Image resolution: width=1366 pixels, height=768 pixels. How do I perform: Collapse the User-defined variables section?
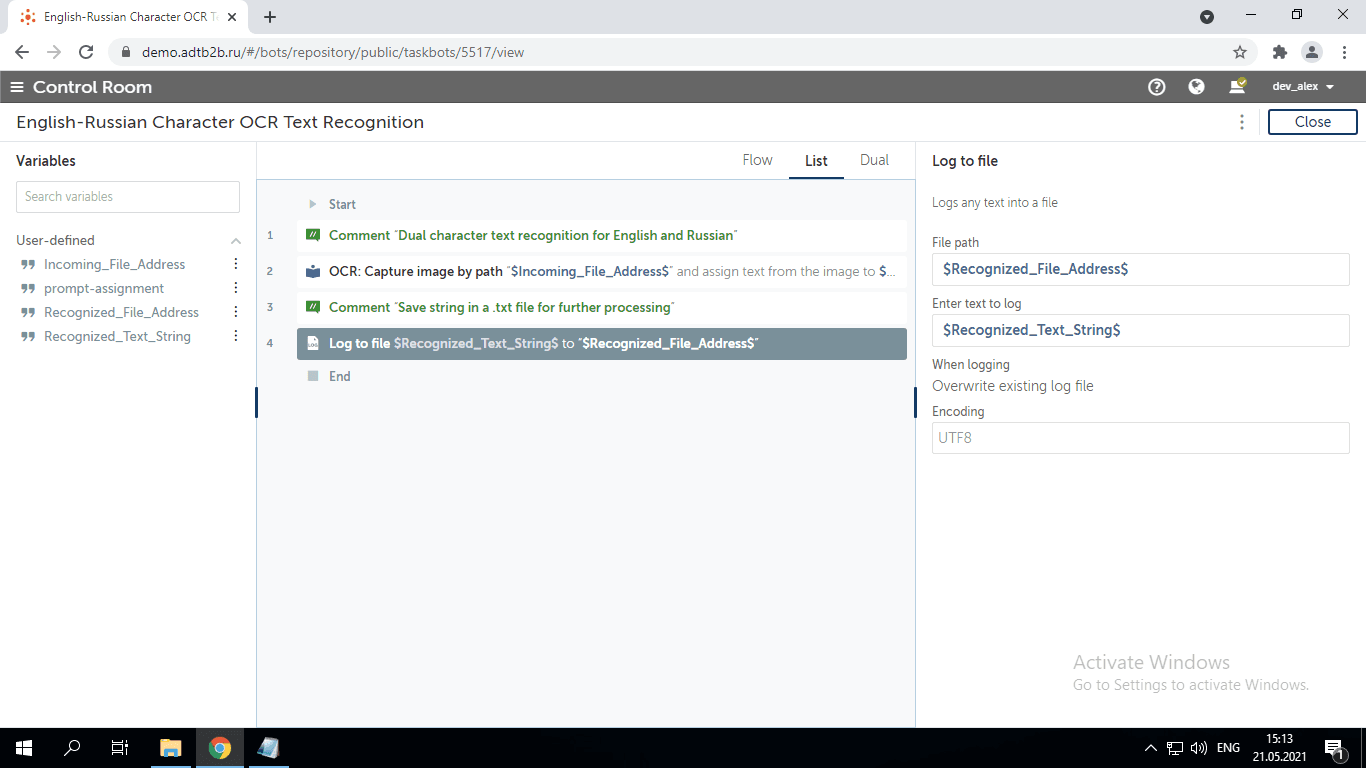click(x=236, y=241)
